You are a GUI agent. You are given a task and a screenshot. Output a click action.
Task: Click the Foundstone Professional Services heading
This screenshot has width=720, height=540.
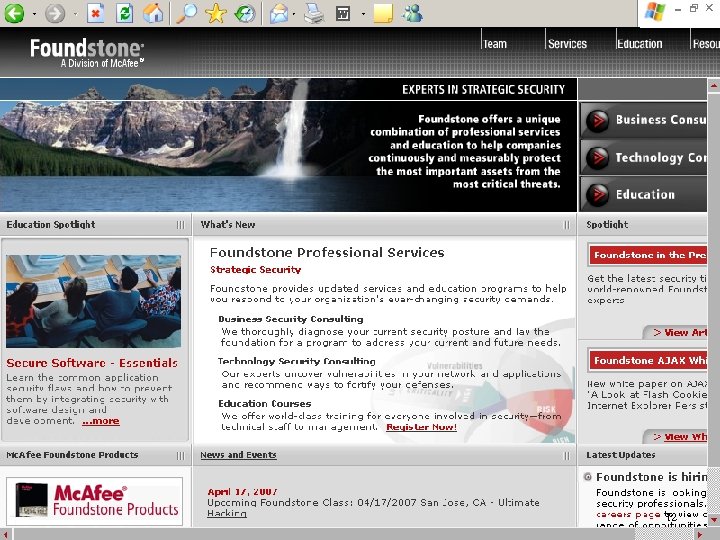click(x=327, y=252)
